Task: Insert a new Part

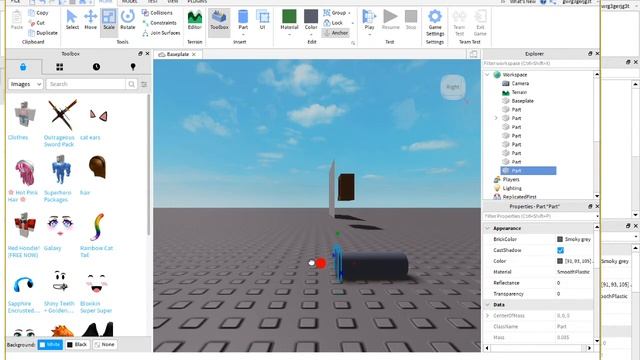Action: click(x=243, y=20)
